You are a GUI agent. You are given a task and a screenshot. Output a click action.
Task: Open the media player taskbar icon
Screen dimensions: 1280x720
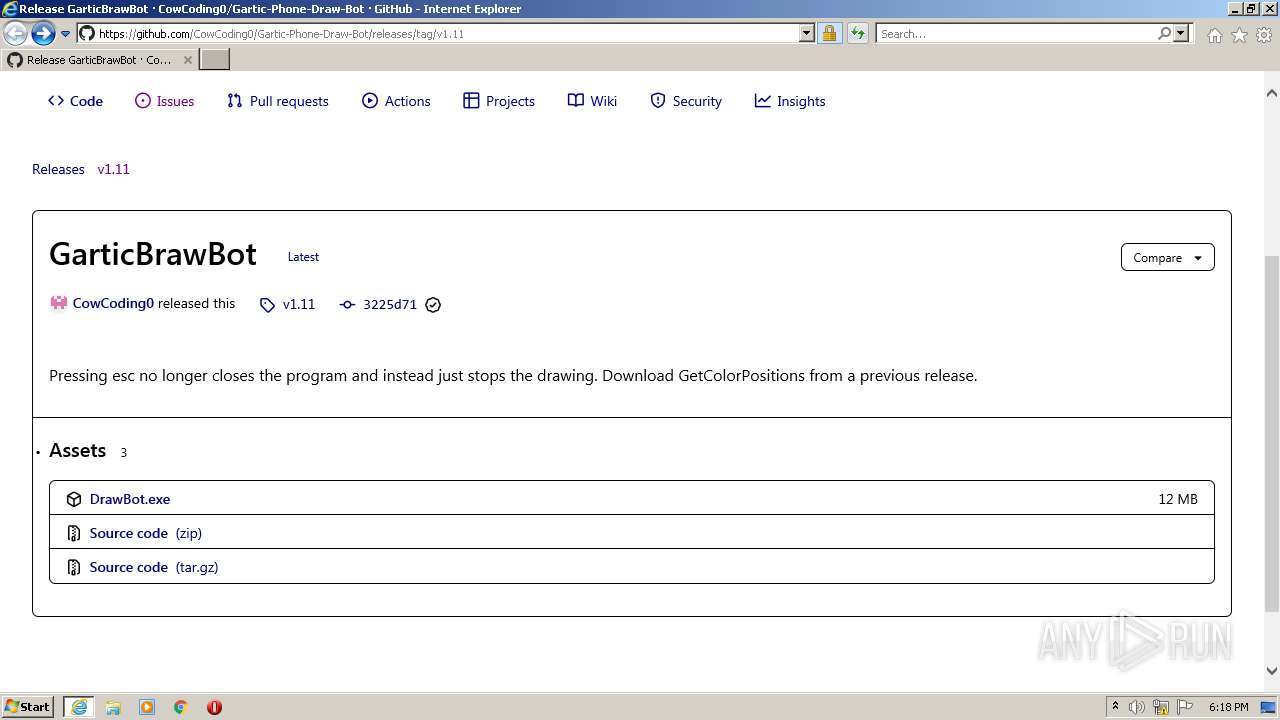click(x=147, y=707)
